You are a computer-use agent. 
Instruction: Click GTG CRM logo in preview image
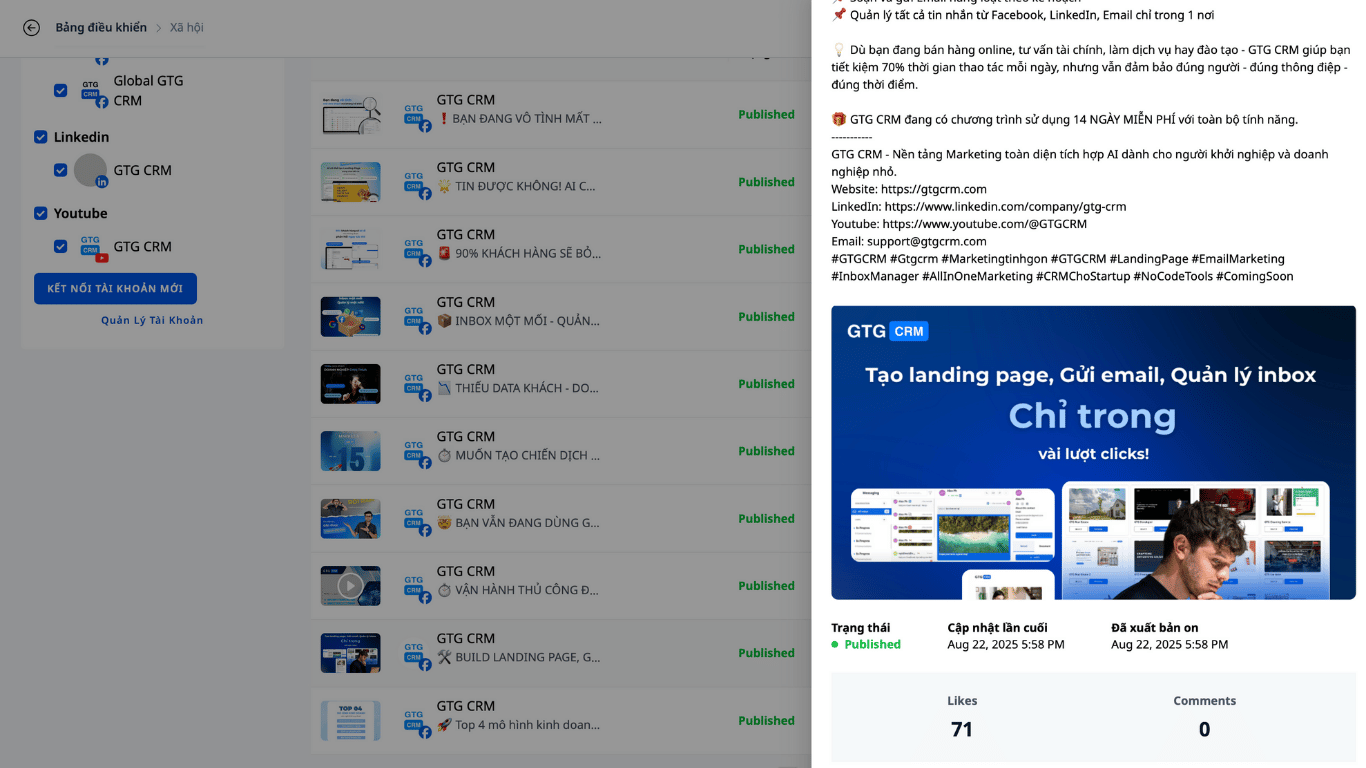pos(888,331)
